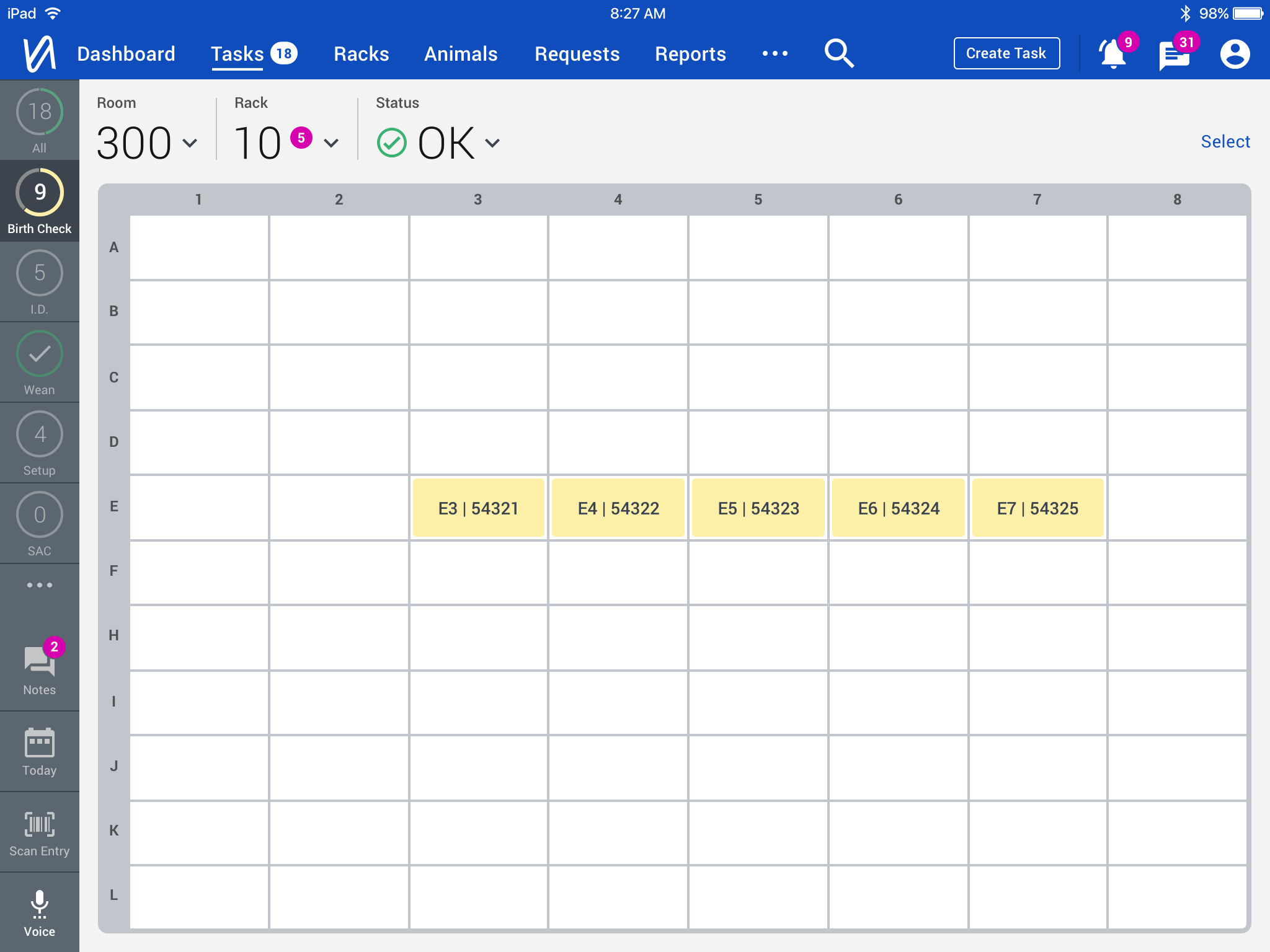Open cage E5 | 54323
The width and height of the screenshot is (1270, 952).
pyautogui.click(x=758, y=508)
